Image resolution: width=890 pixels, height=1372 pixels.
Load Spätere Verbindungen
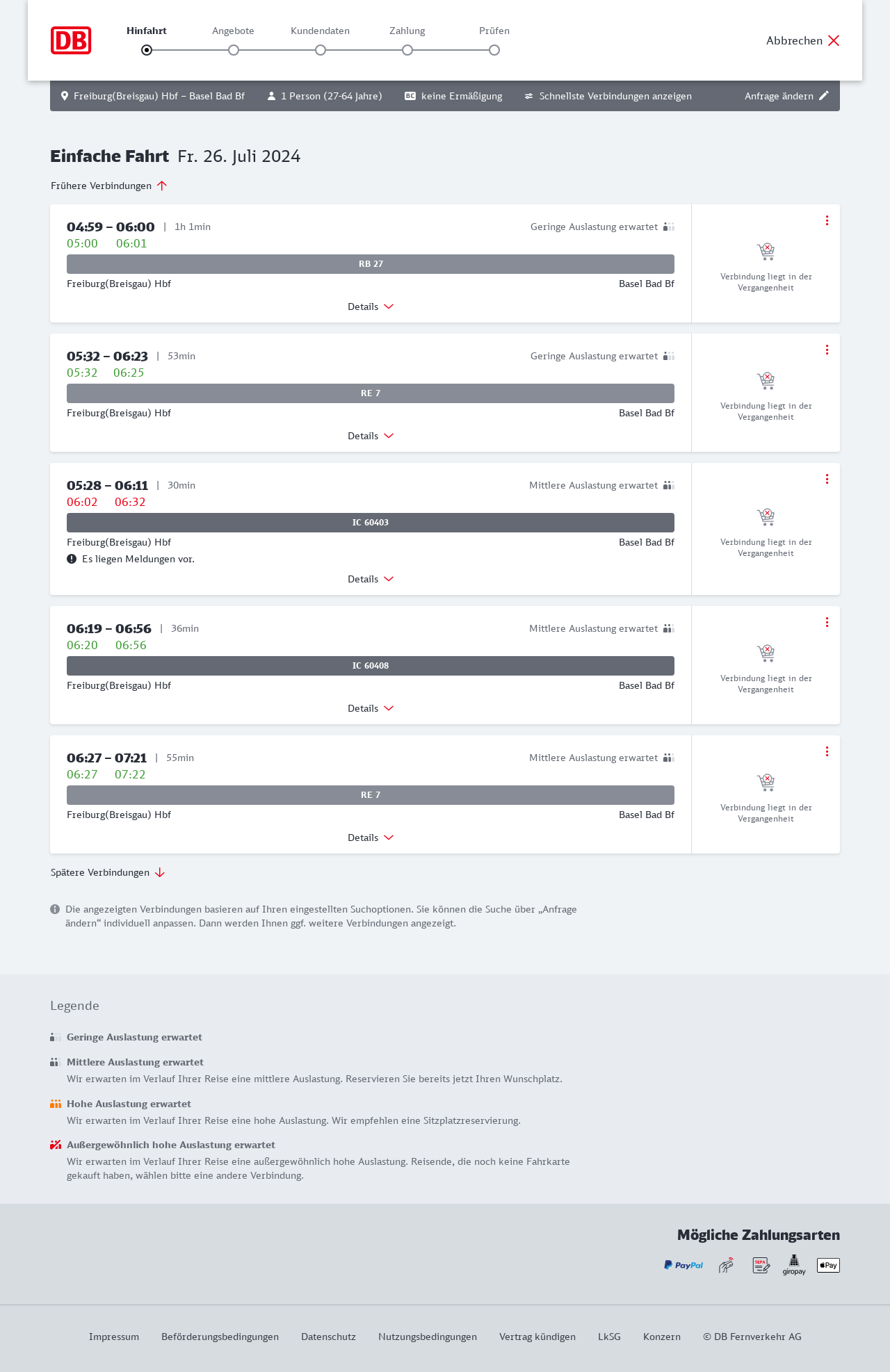(x=108, y=872)
